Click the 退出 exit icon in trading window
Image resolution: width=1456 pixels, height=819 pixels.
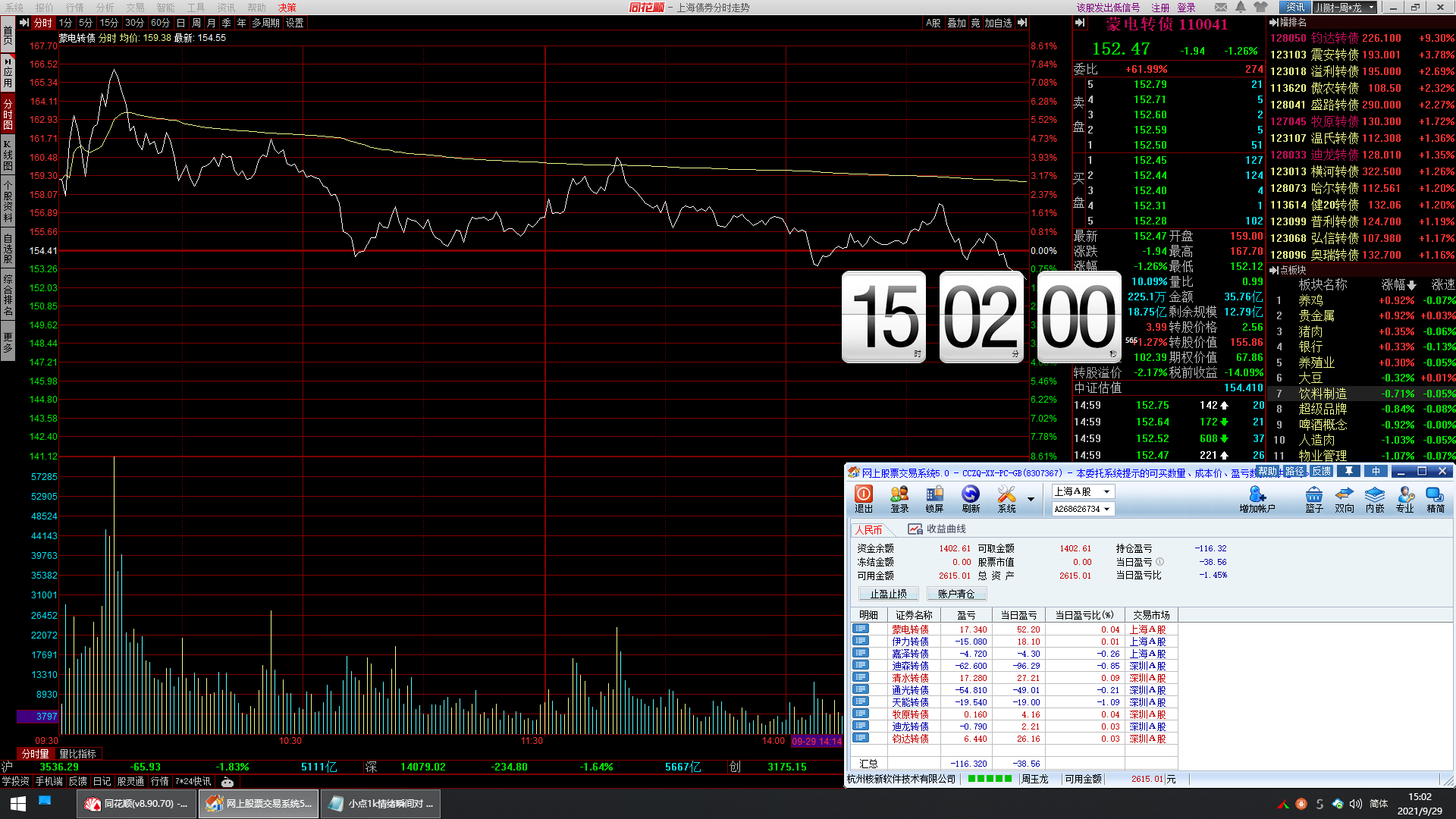(864, 499)
